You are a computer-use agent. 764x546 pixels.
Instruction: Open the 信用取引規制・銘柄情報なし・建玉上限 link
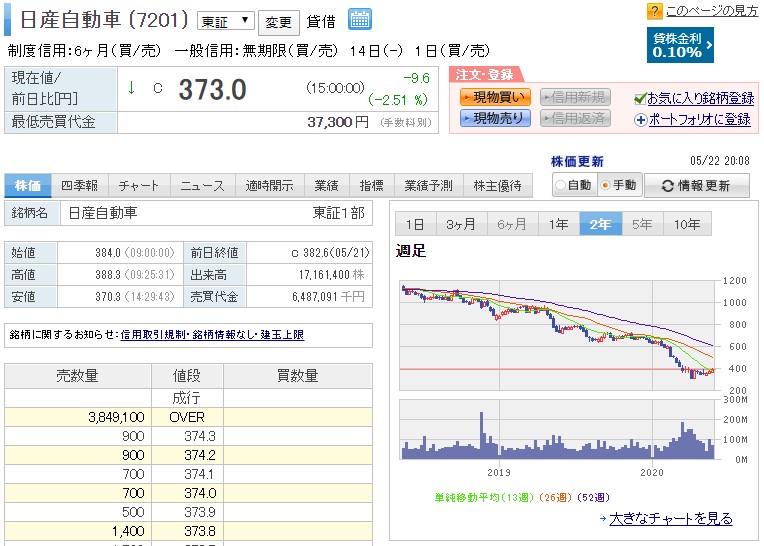pyautogui.click(x=212, y=335)
